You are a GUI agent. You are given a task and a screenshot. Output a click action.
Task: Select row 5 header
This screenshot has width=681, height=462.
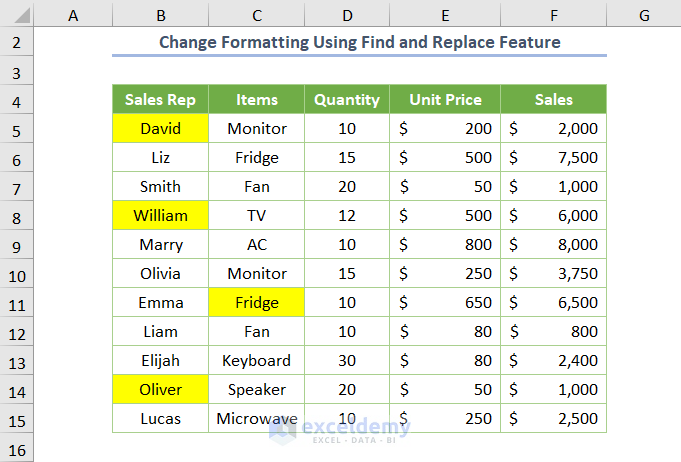click(17, 129)
